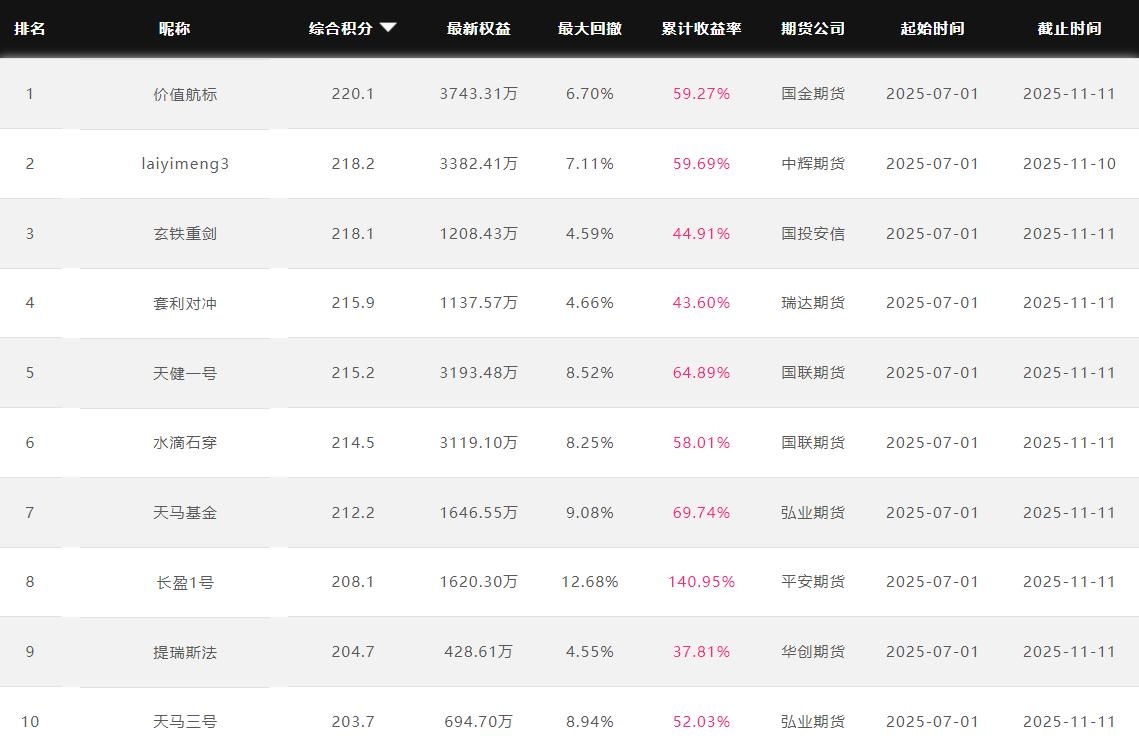Sort by 最新权益 column header

[478, 29]
